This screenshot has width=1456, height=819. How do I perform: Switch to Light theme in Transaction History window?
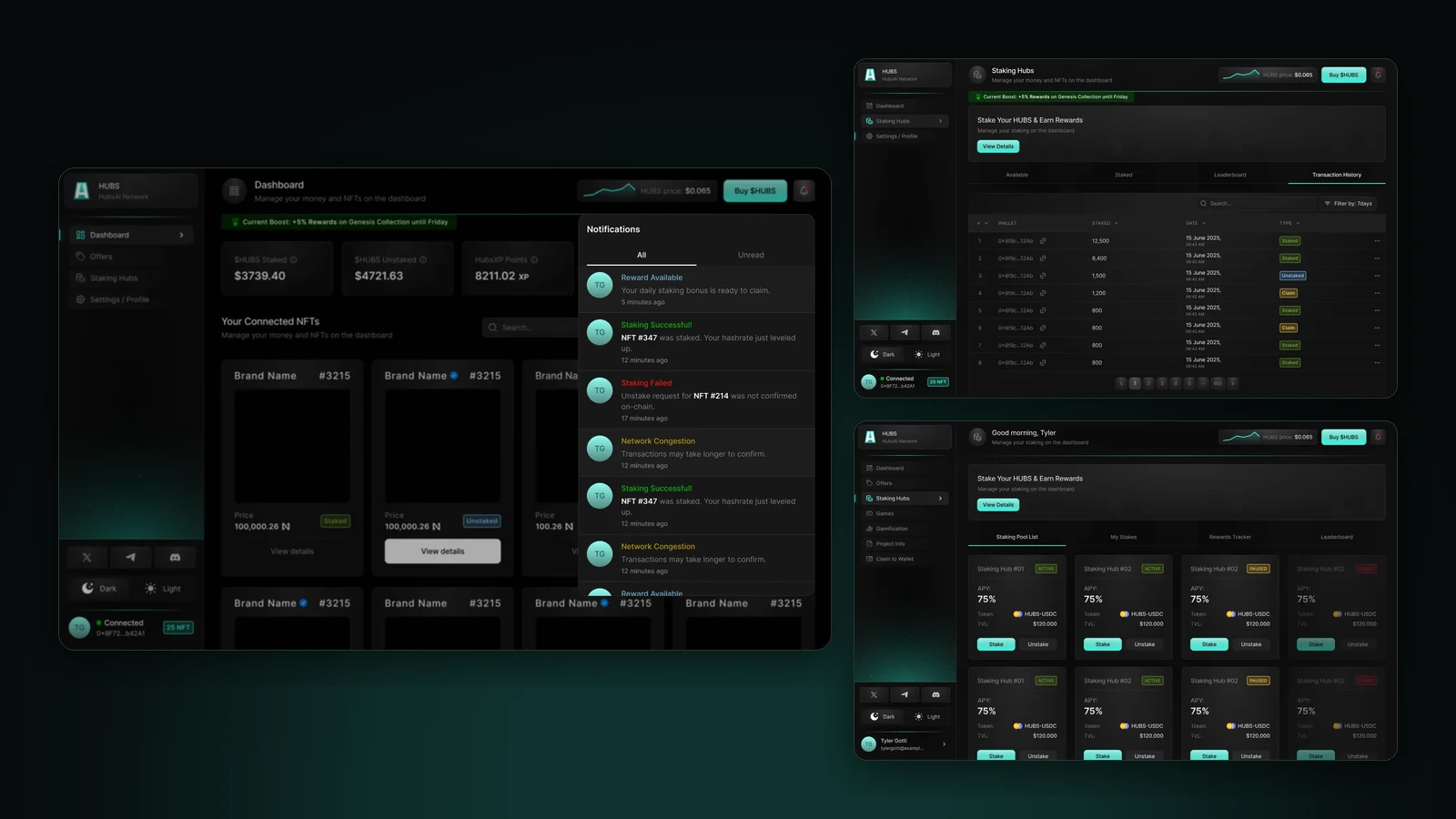[x=927, y=355]
